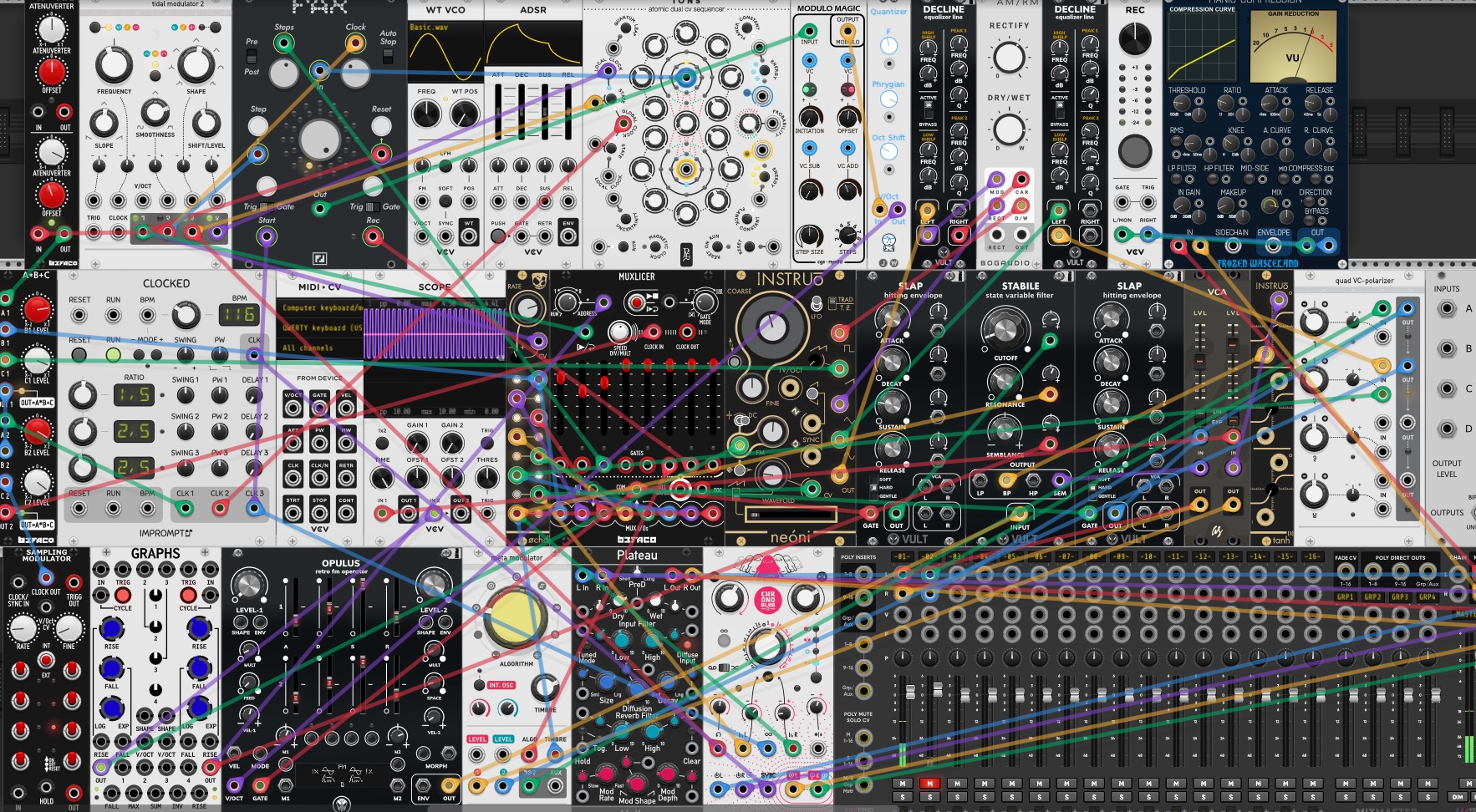
Task: Click the track 02 fader on the mixer
Action: click(938, 690)
